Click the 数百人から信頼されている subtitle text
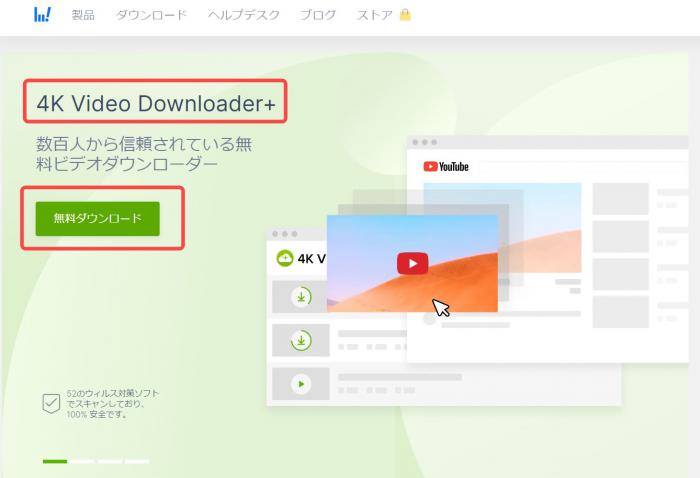 (x=144, y=154)
